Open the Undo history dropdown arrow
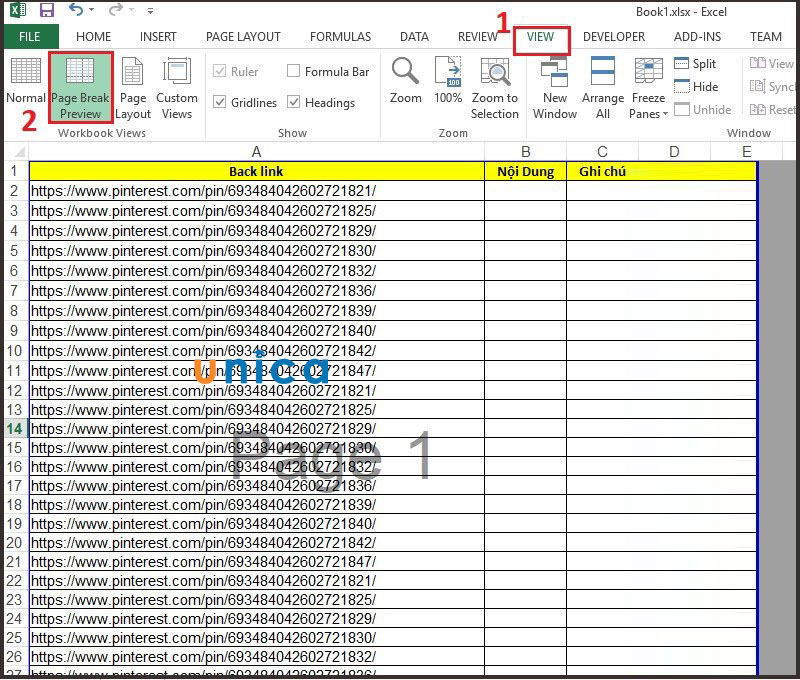Viewport: 800px width, 680px height. [x=92, y=10]
